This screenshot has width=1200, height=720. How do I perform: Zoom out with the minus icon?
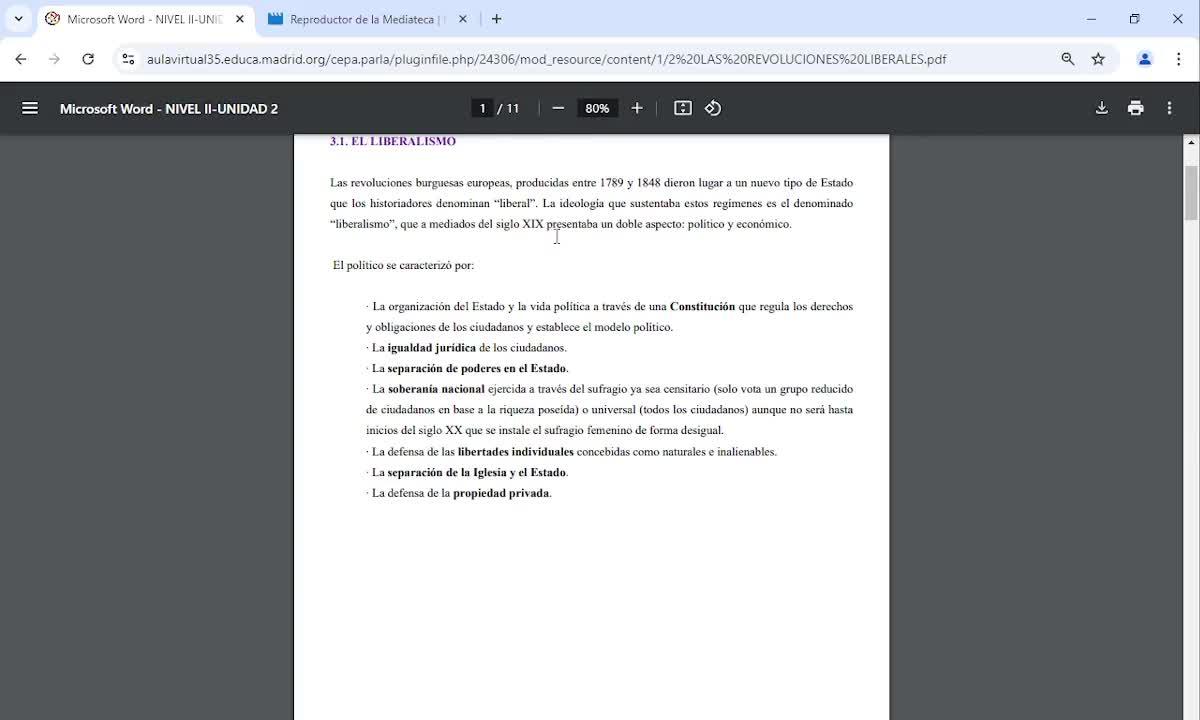tap(558, 108)
